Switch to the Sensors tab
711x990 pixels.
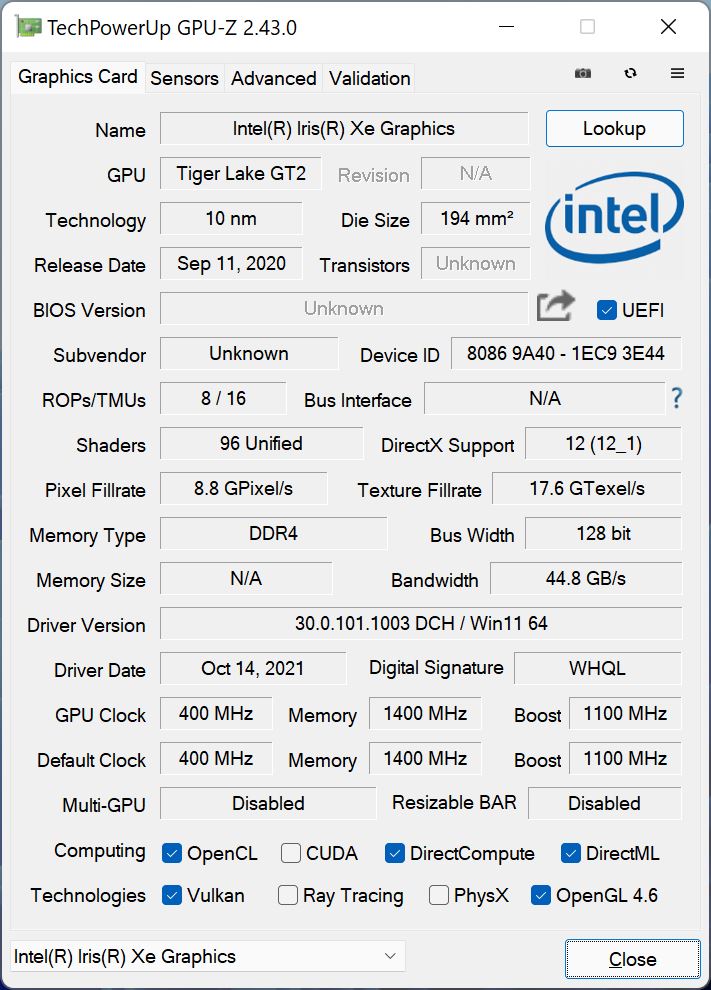click(x=184, y=78)
